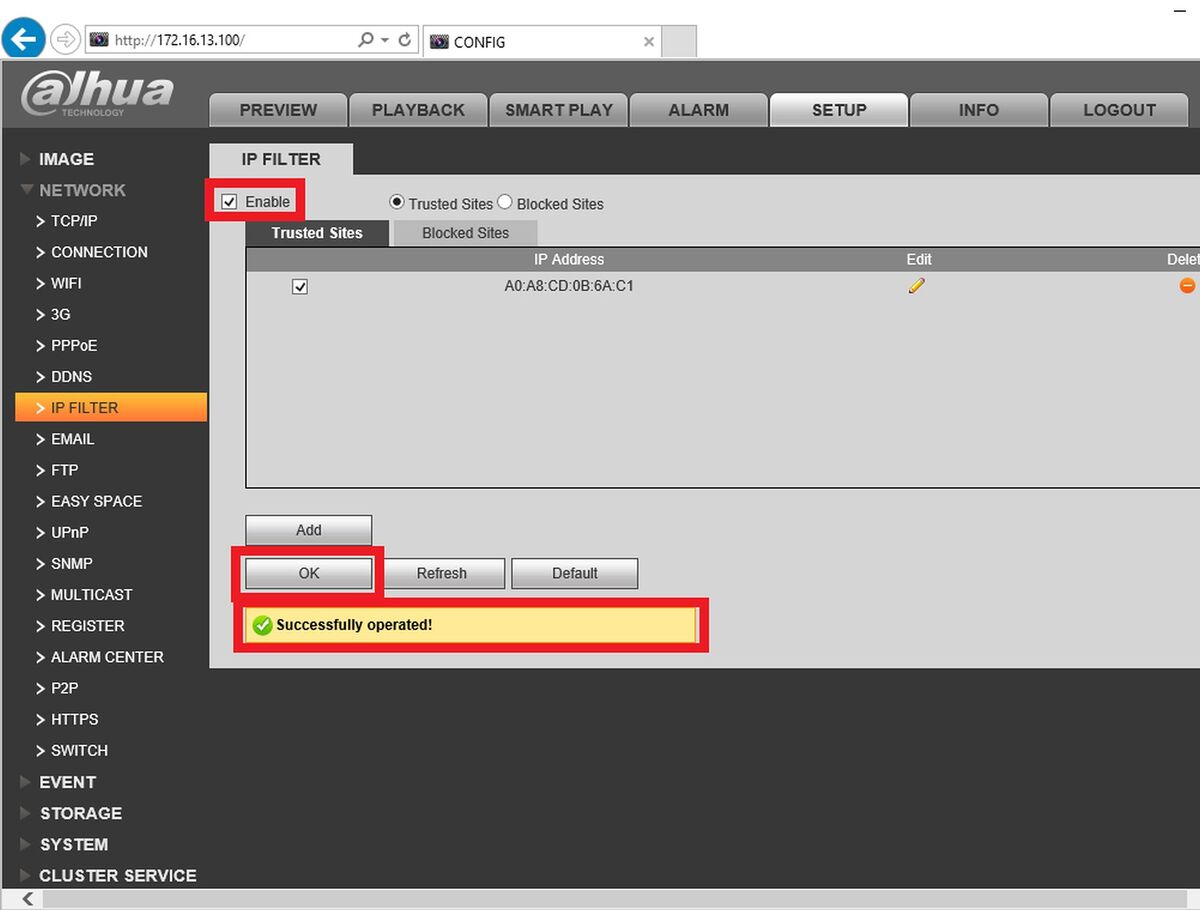This screenshot has height=910, width=1200.
Task: Switch to the Blocked Sites list tab
Action: [x=465, y=233]
